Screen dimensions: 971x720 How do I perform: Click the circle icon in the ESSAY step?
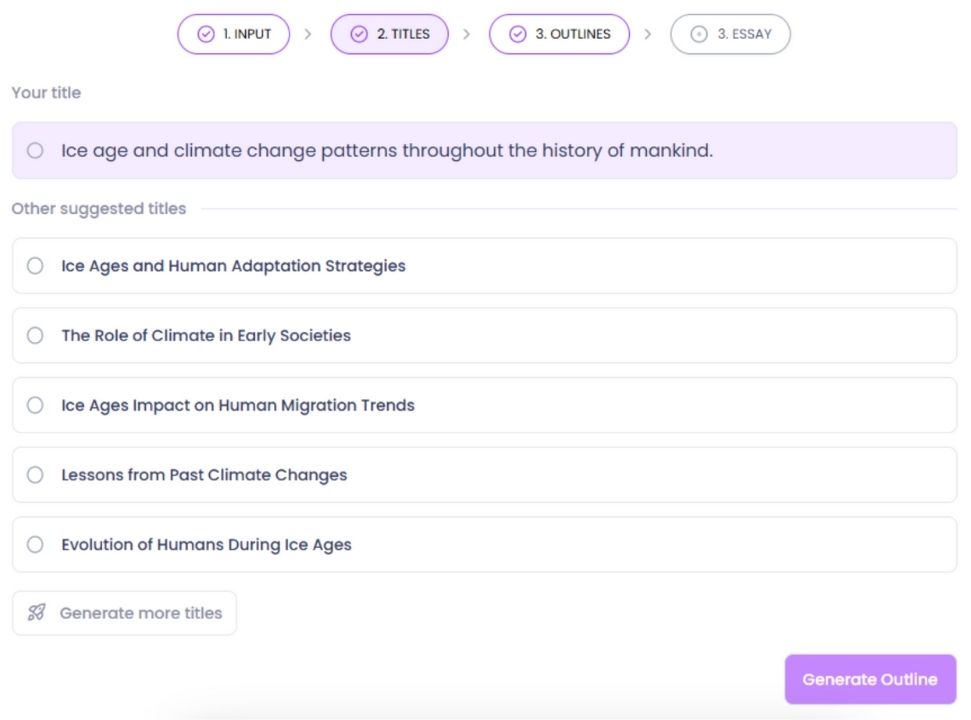(699, 34)
